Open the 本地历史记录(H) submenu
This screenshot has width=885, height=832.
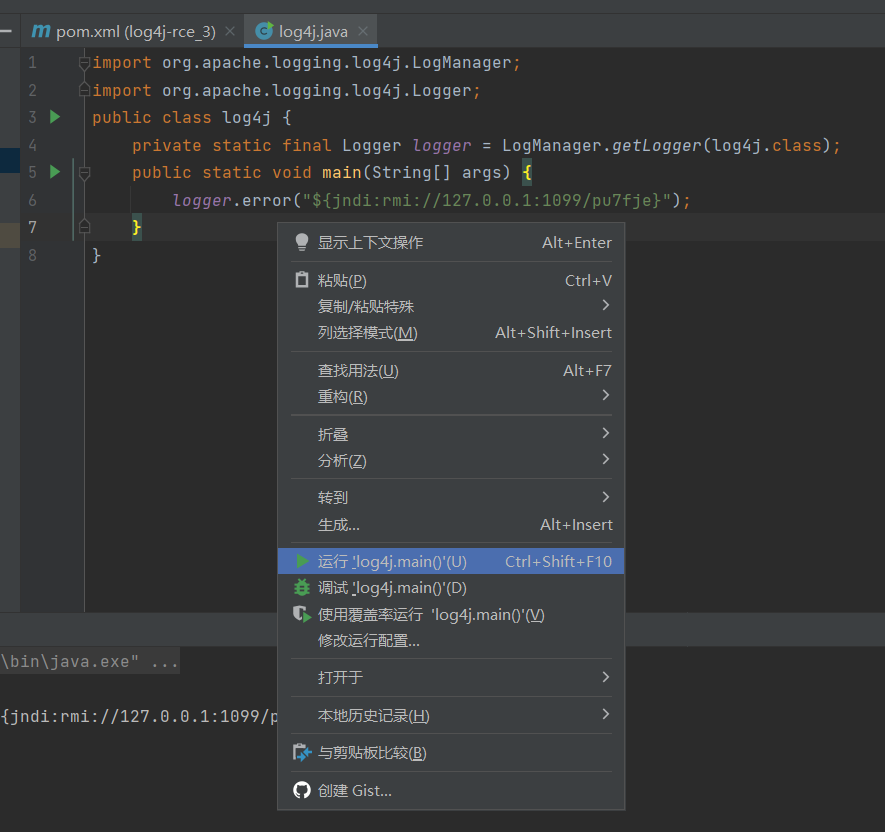tap(451, 716)
